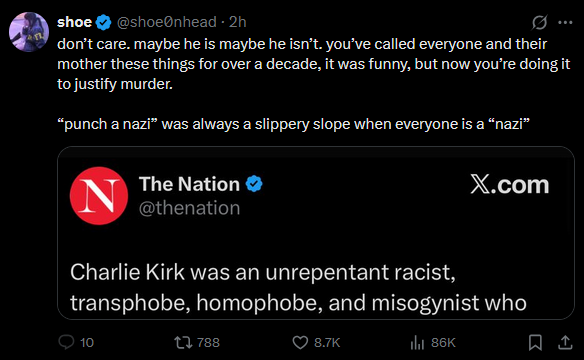
Task: Click the X.com logo in quoted card
Action: tap(510, 185)
